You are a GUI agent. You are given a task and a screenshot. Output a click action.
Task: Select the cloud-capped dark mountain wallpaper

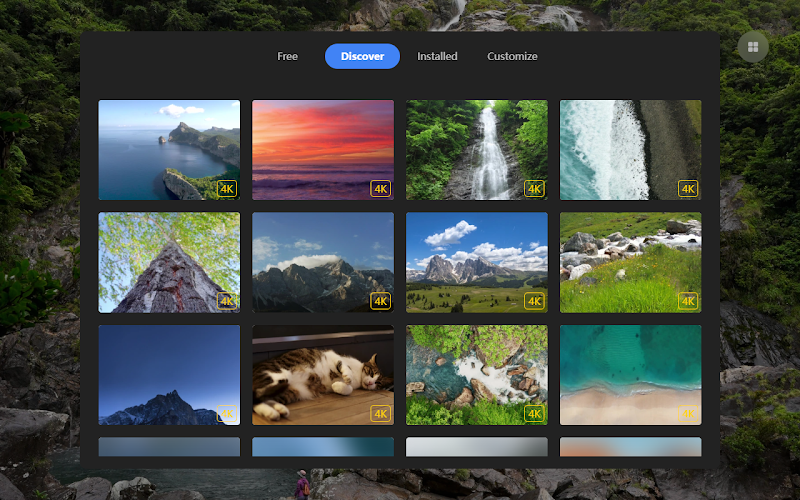323,262
